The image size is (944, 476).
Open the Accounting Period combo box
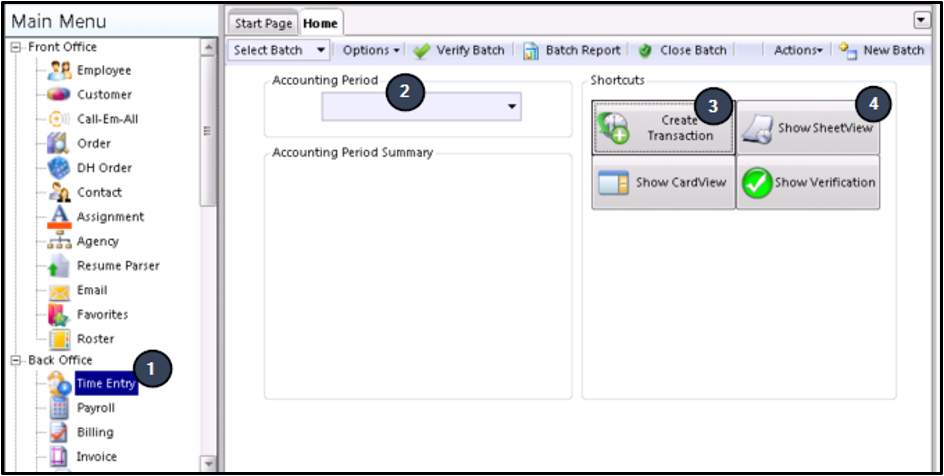[x=421, y=107]
